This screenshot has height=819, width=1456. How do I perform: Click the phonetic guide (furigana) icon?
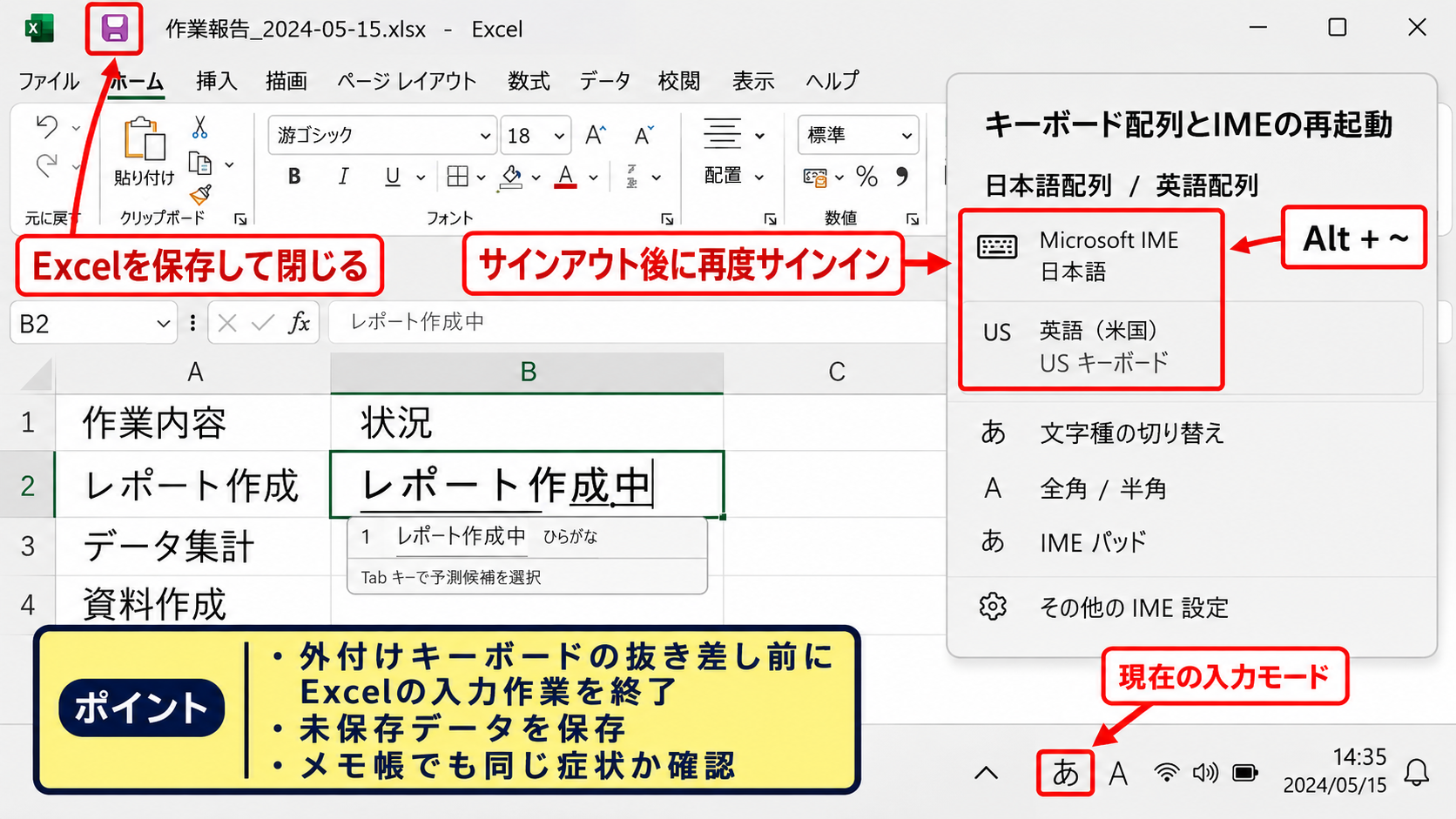[x=632, y=177]
